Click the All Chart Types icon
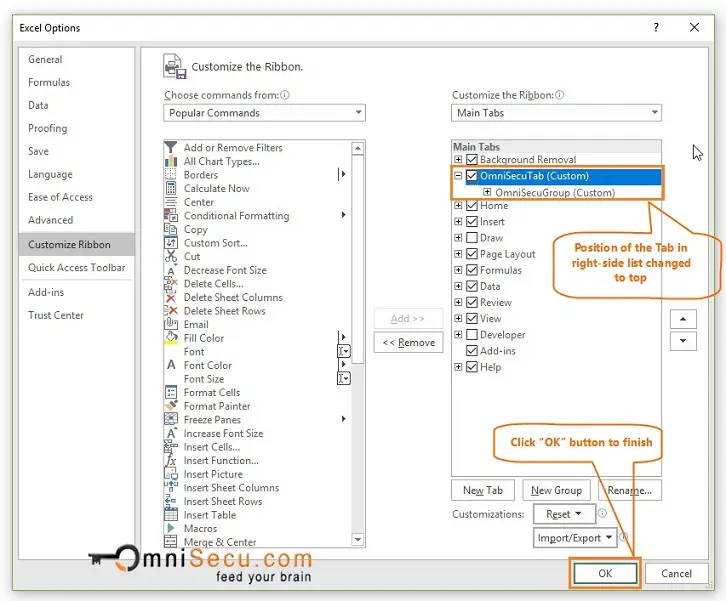726x601 pixels. (171, 161)
